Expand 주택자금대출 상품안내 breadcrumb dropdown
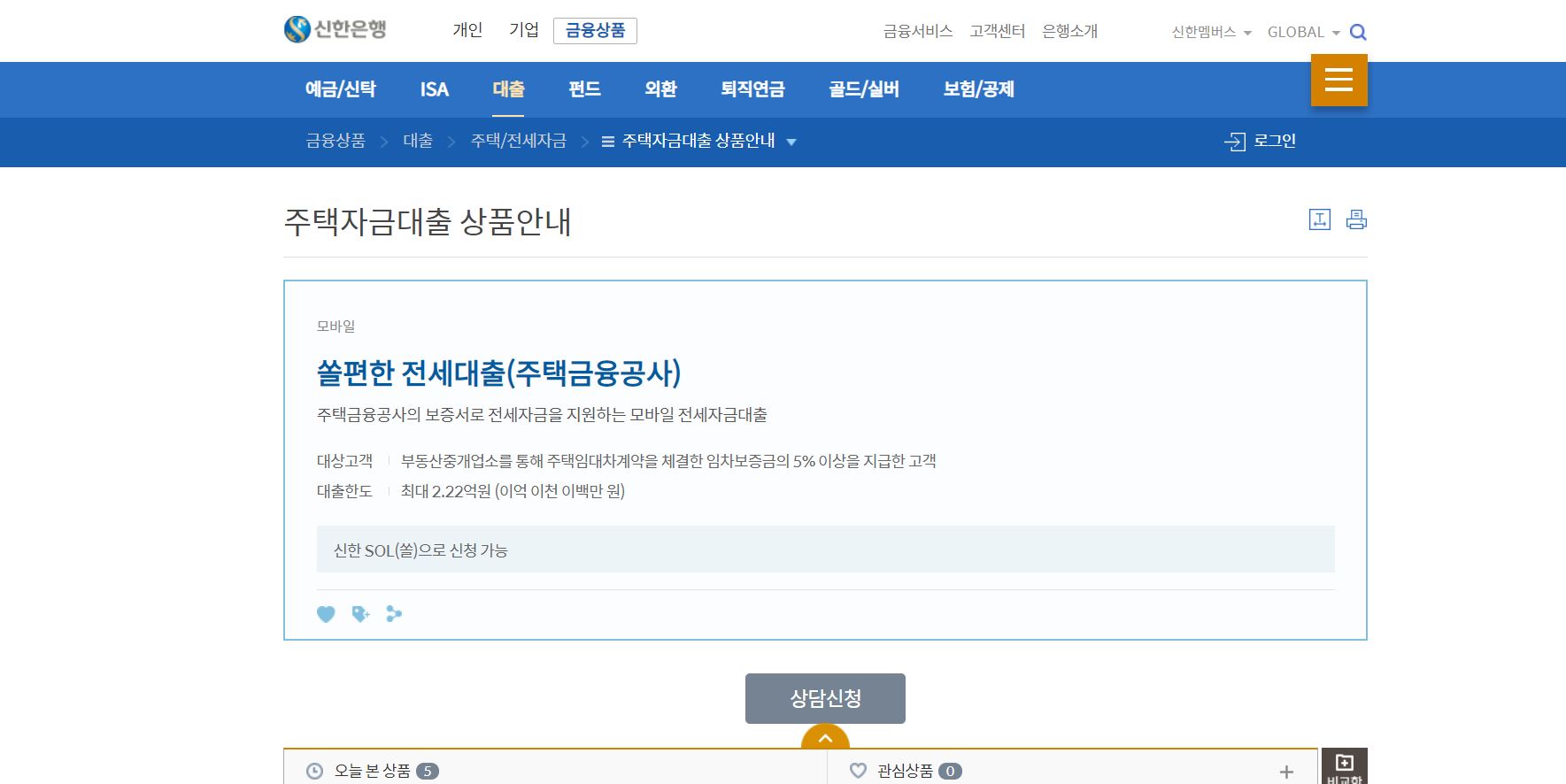 pos(791,142)
